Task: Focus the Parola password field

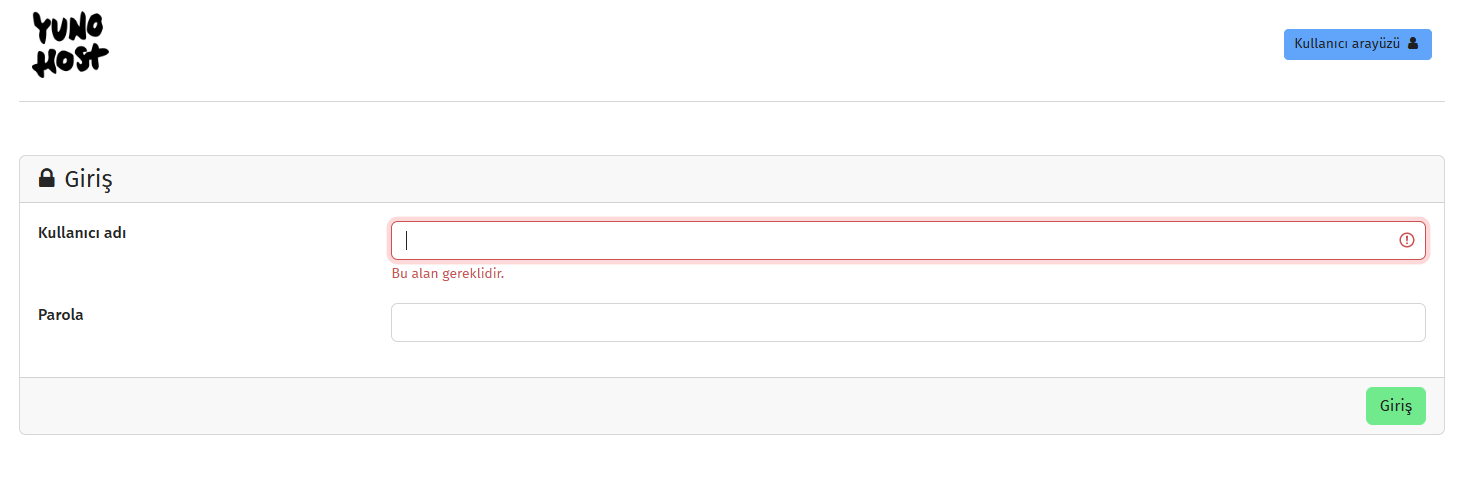Action: [x=908, y=322]
